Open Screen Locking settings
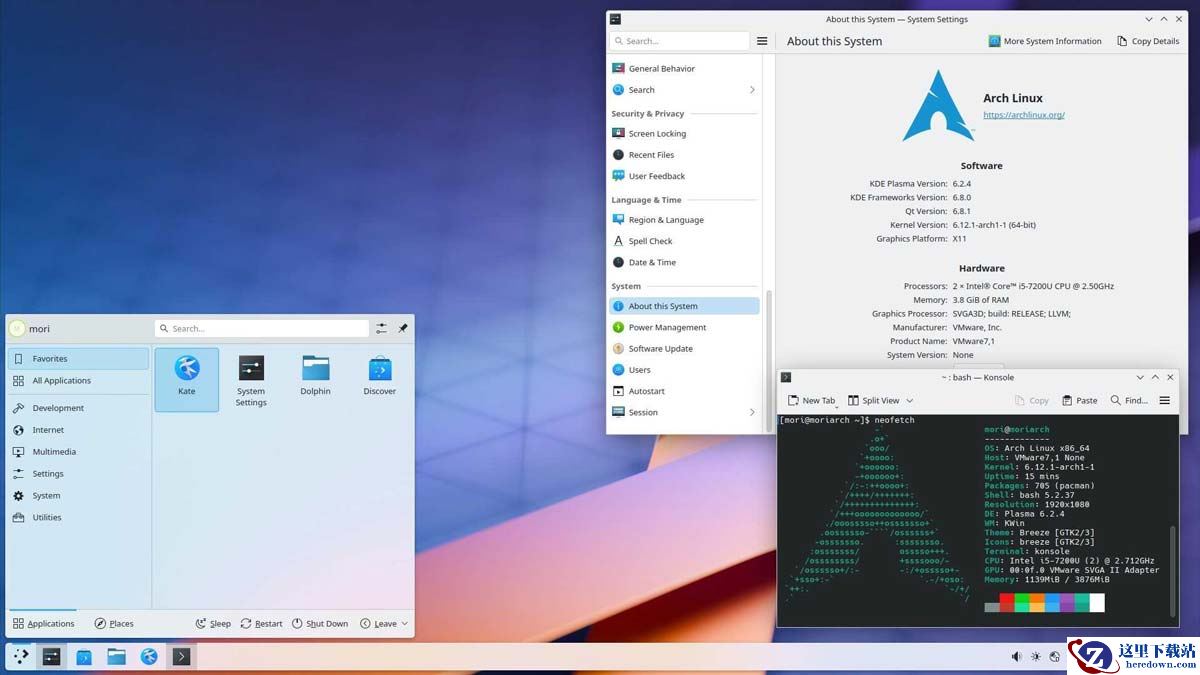The height and width of the screenshot is (675, 1200). (684, 133)
